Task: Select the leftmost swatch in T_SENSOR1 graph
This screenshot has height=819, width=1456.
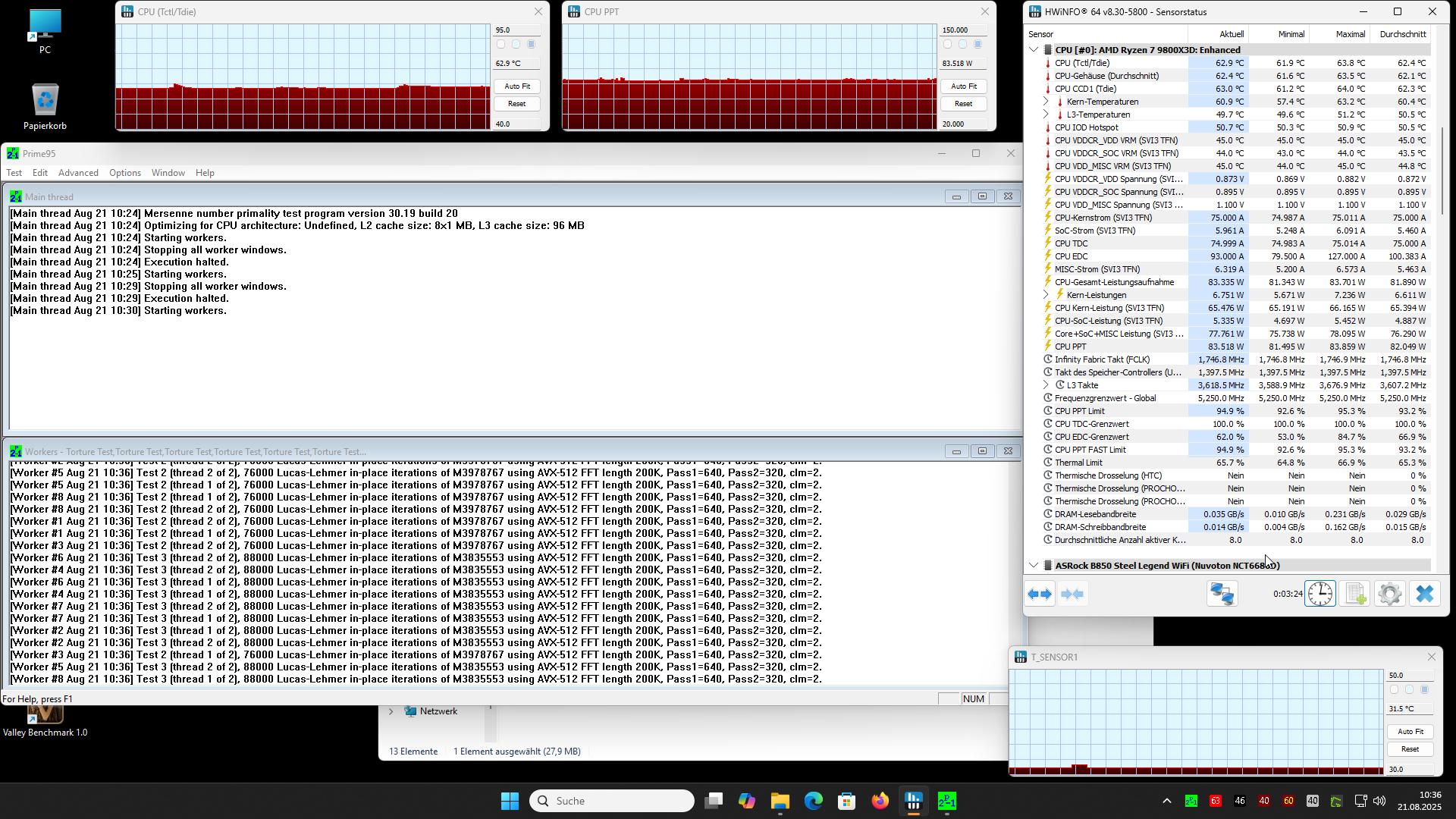Action: click(x=1394, y=690)
